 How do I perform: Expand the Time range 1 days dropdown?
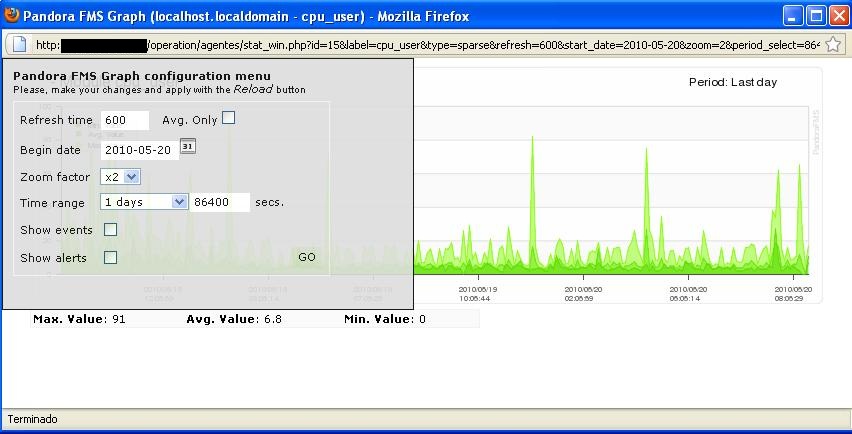point(144,202)
